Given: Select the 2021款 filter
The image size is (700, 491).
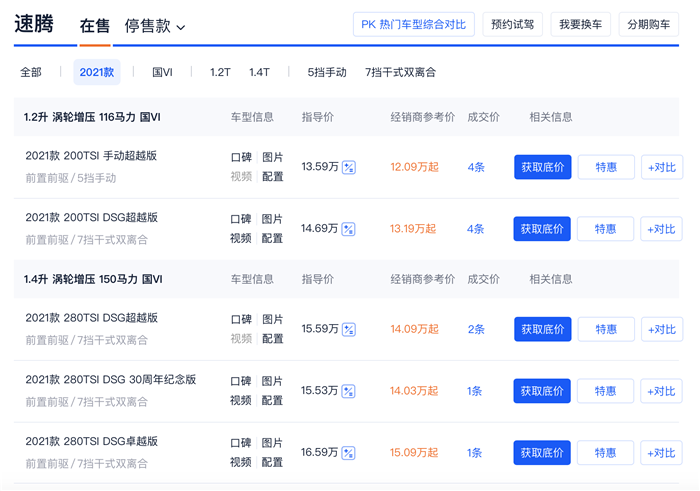Looking at the screenshot, I should [x=97, y=72].
